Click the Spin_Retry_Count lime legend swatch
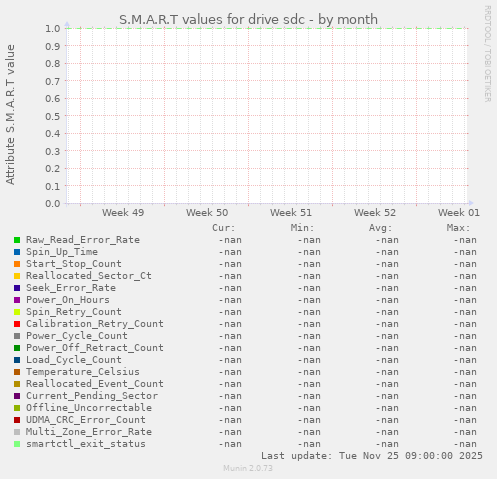The width and height of the screenshot is (497, 479). click(17, 312)
